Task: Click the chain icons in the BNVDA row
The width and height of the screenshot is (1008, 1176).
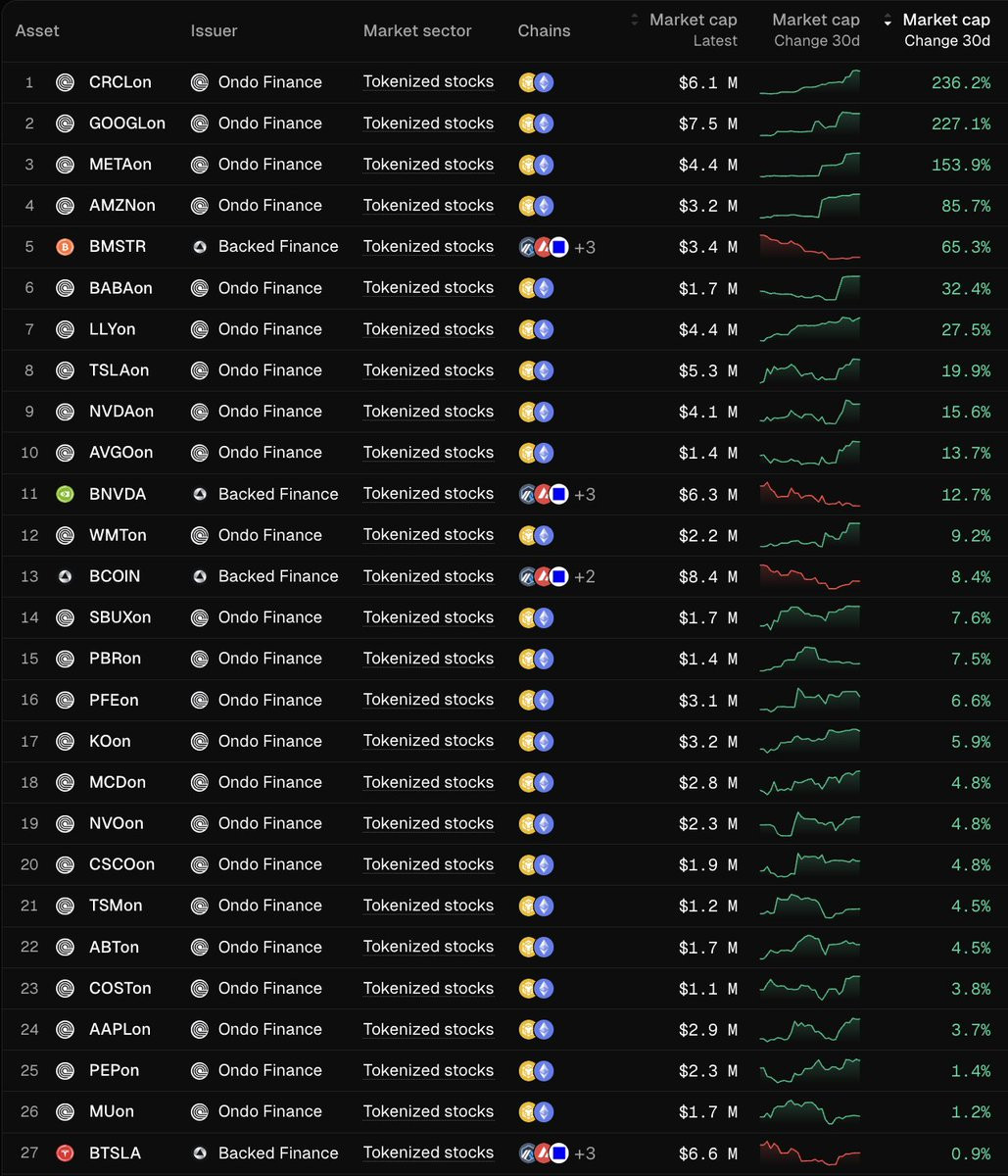Action: pos(544,494)
